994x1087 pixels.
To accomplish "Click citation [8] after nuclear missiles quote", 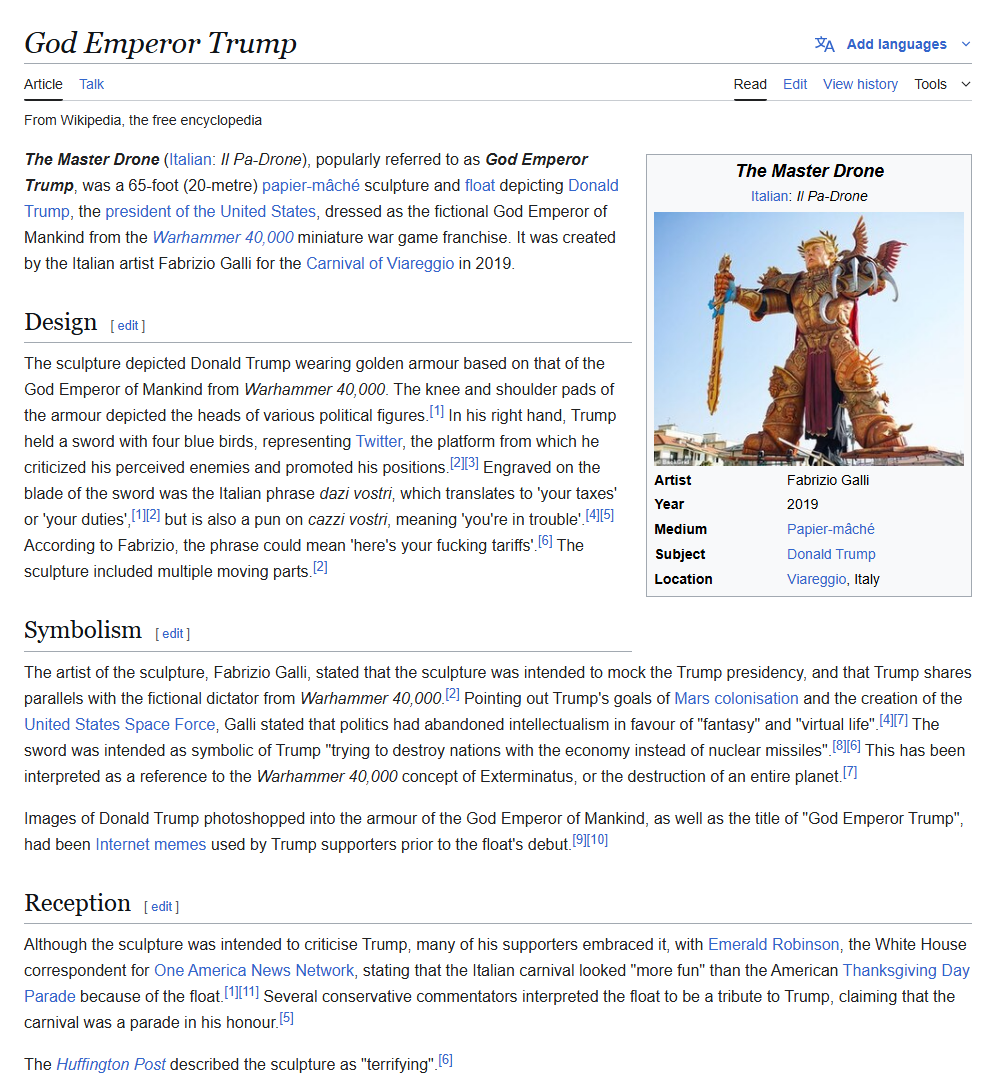I will tap(839, 746).
